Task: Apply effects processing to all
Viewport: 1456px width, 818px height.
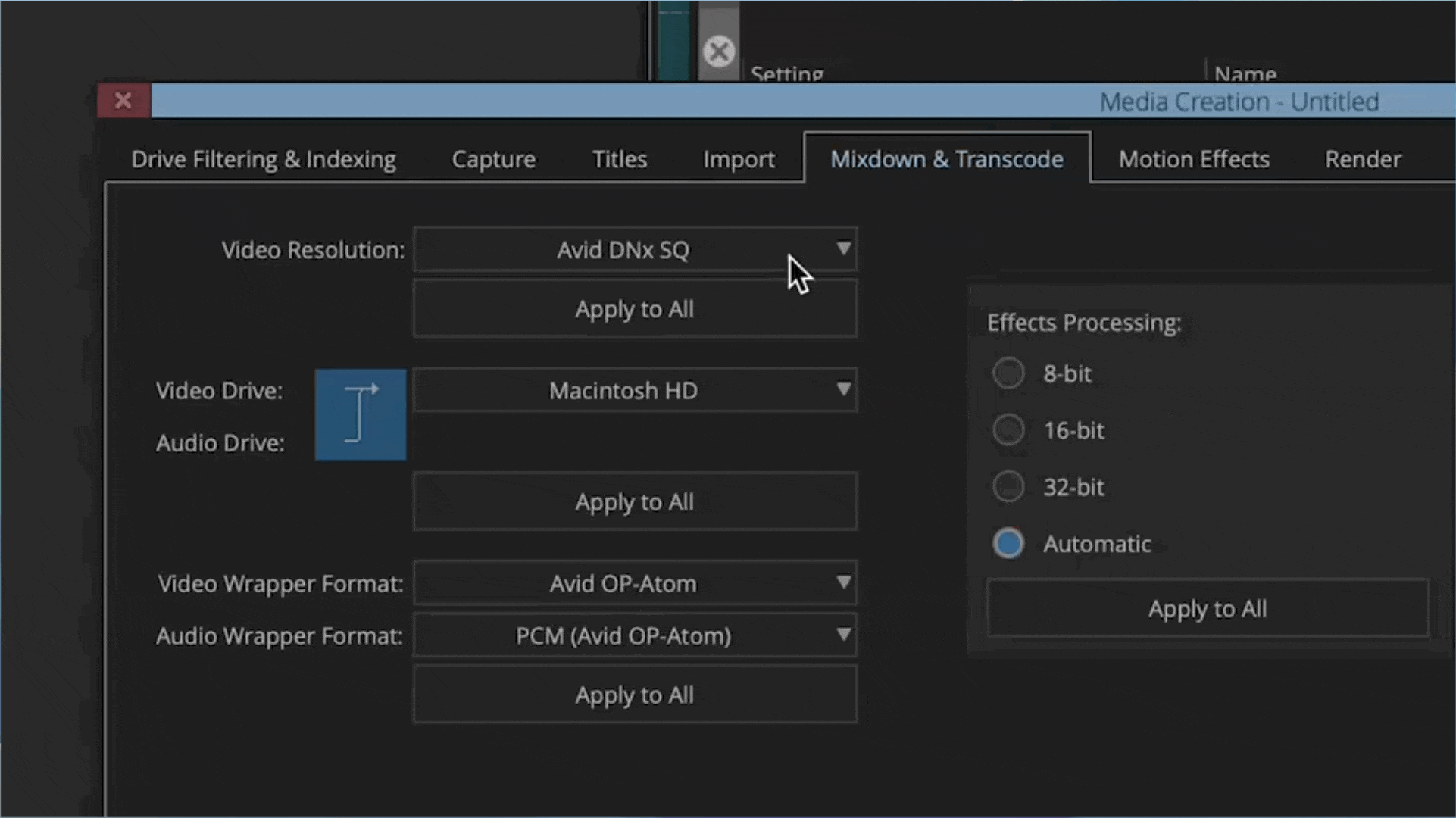Action: (1208, 608)
